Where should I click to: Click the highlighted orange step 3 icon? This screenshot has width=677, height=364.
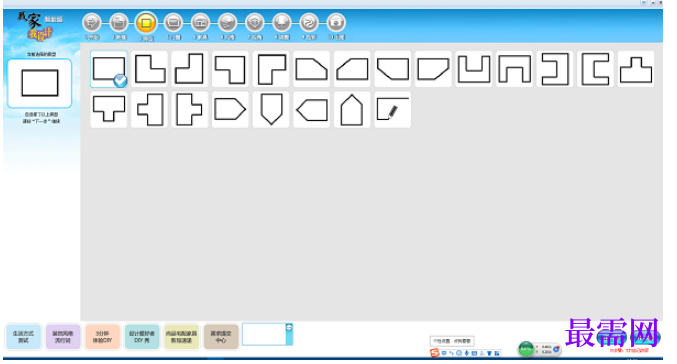[146, 22]
